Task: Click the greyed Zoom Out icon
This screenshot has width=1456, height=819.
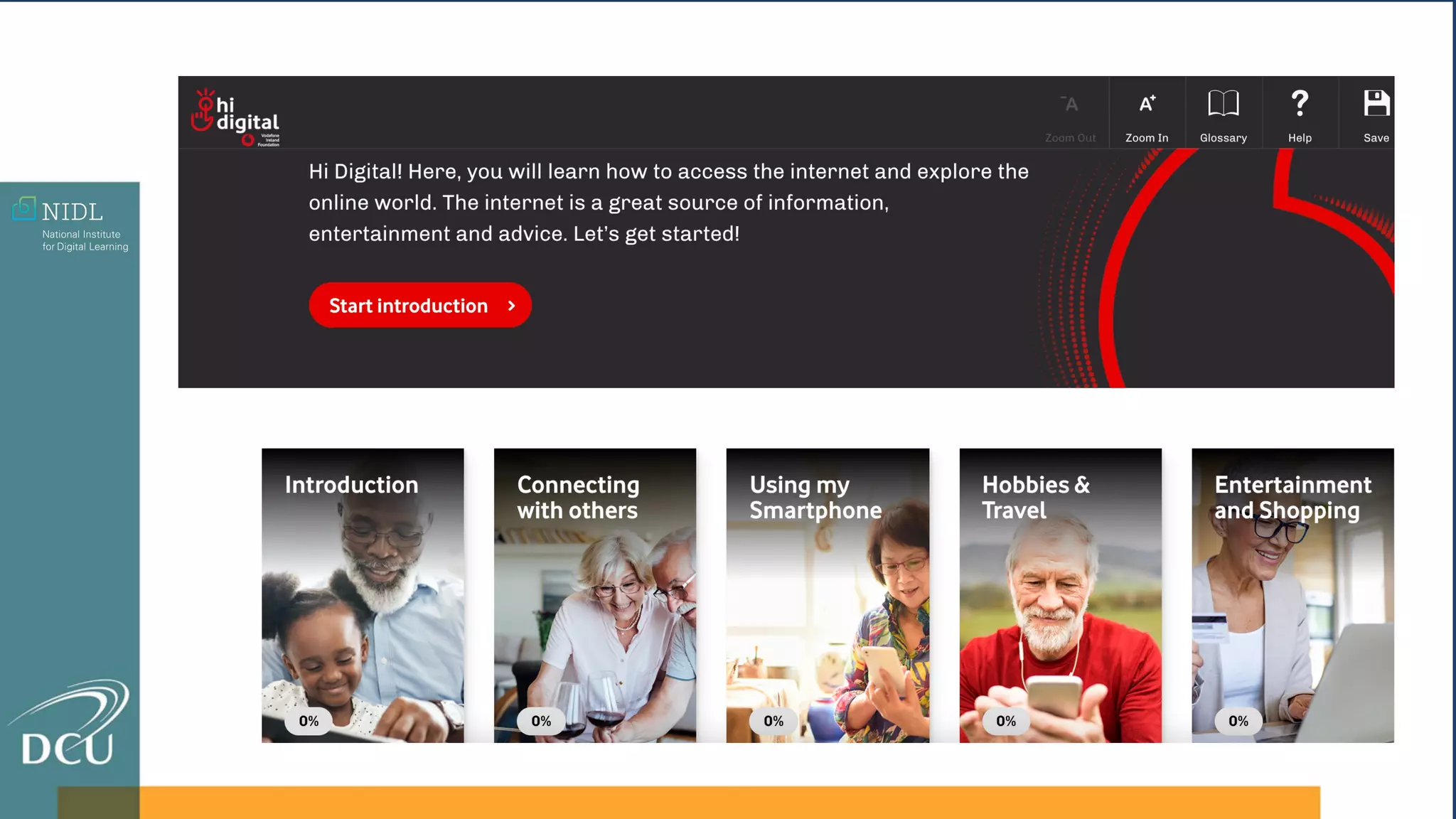Action: [1070, 104]
